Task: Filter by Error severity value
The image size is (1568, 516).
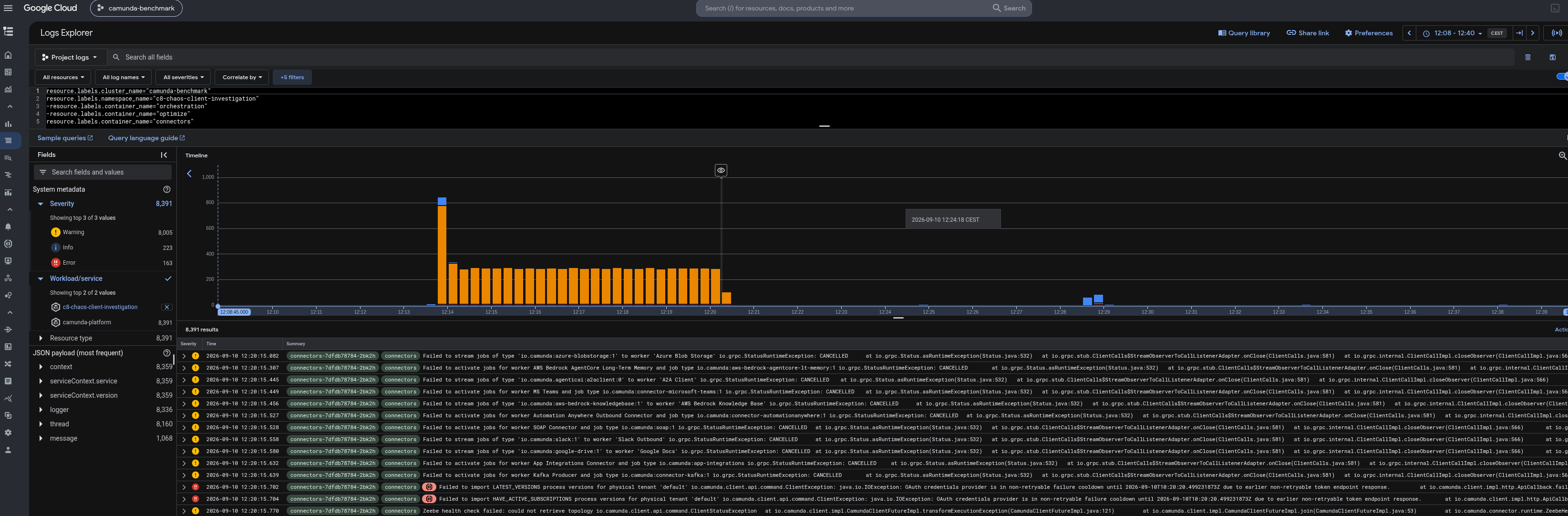Action: (69, 263)
